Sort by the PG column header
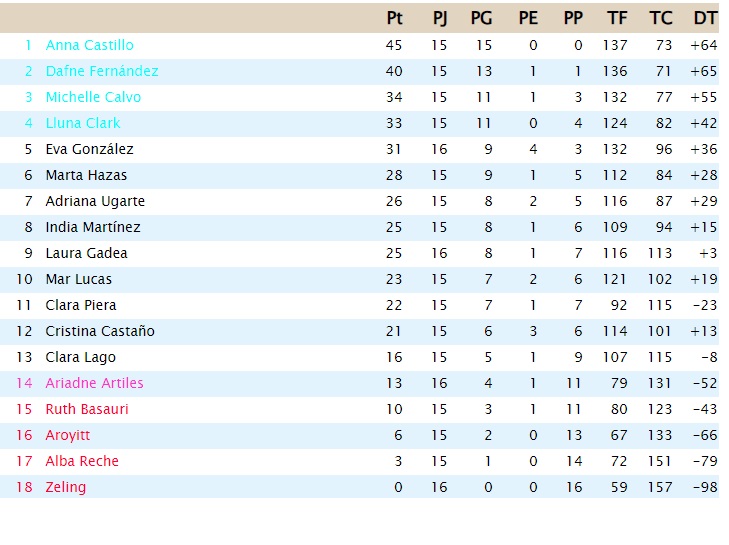The image size is (729, 545). [481, 18]
